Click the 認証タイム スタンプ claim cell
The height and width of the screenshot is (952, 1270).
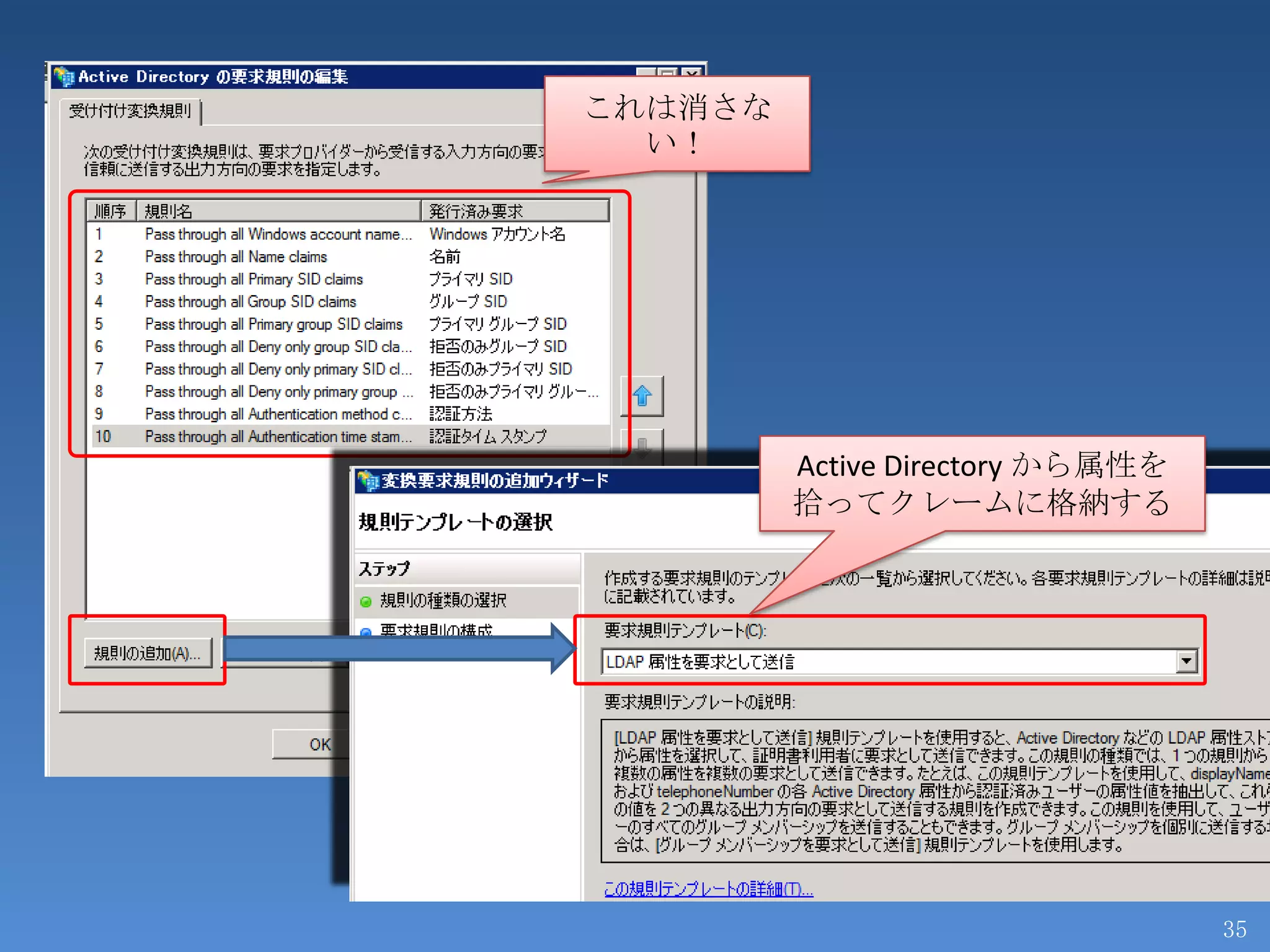coord(488,436)
